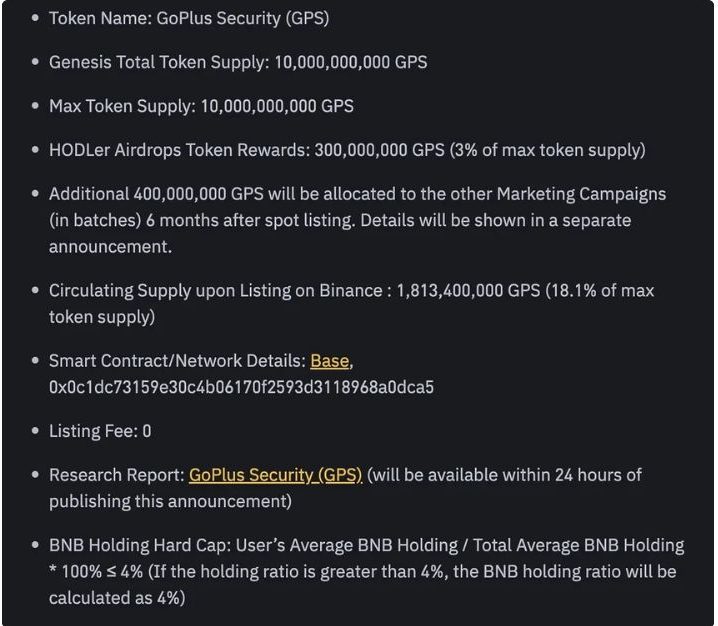
Task: Click the Max Token Supply line
Action: tap(201, 106)
